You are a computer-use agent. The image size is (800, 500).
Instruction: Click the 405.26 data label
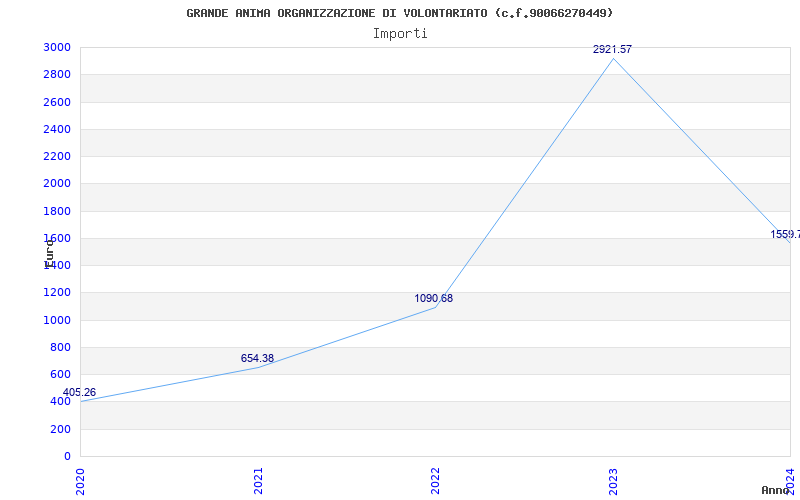tap(79, 392)
